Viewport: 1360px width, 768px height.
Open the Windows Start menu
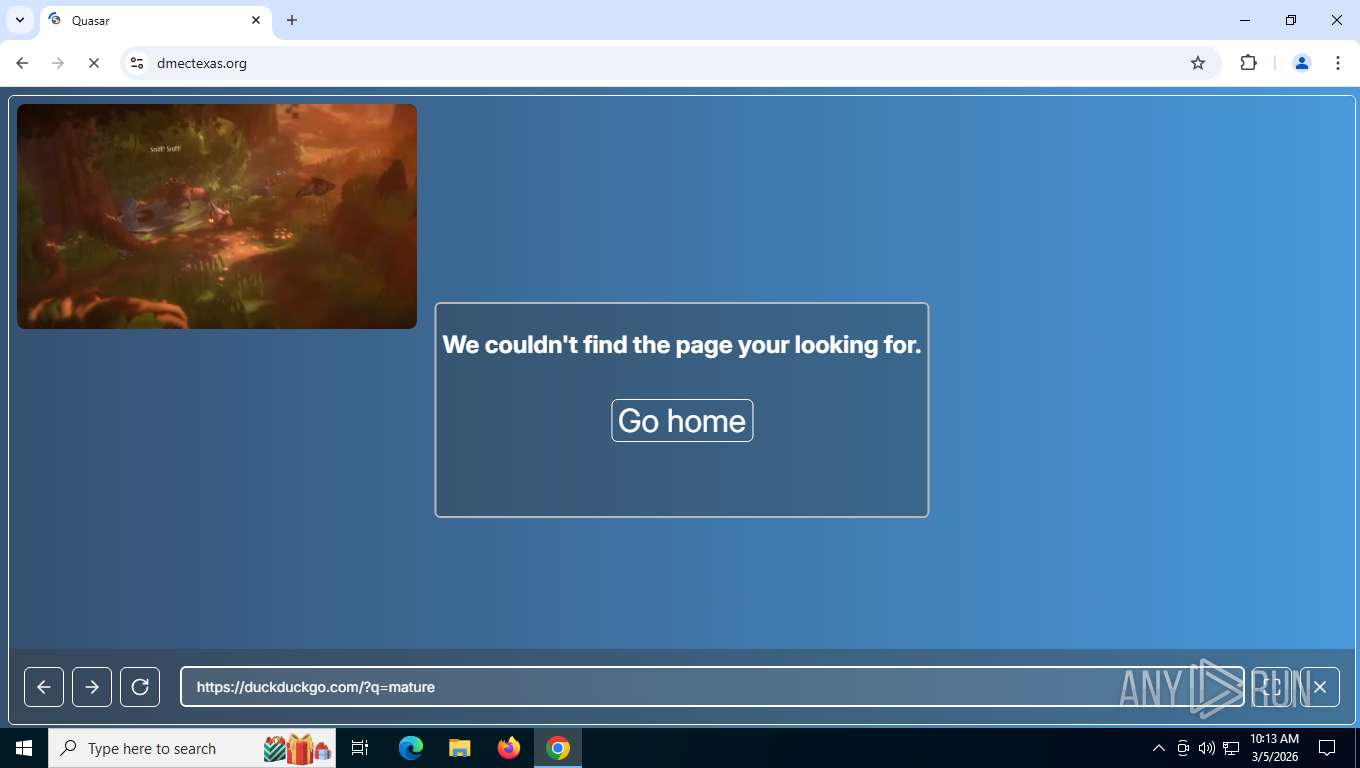24,748
